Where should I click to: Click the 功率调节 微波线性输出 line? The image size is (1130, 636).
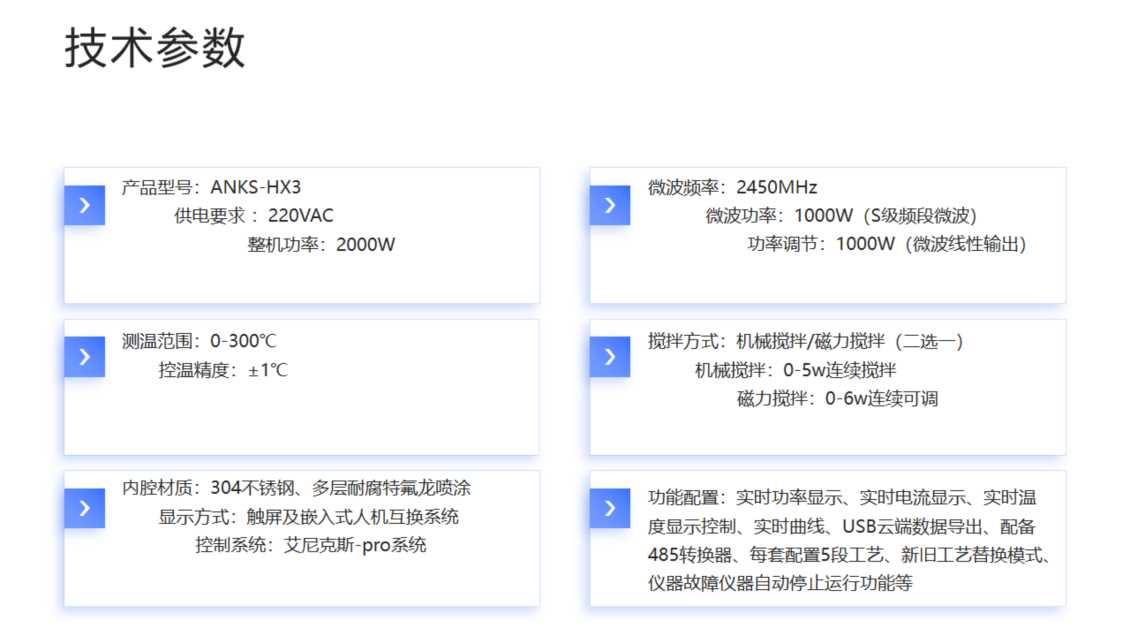tap(887, 244)
